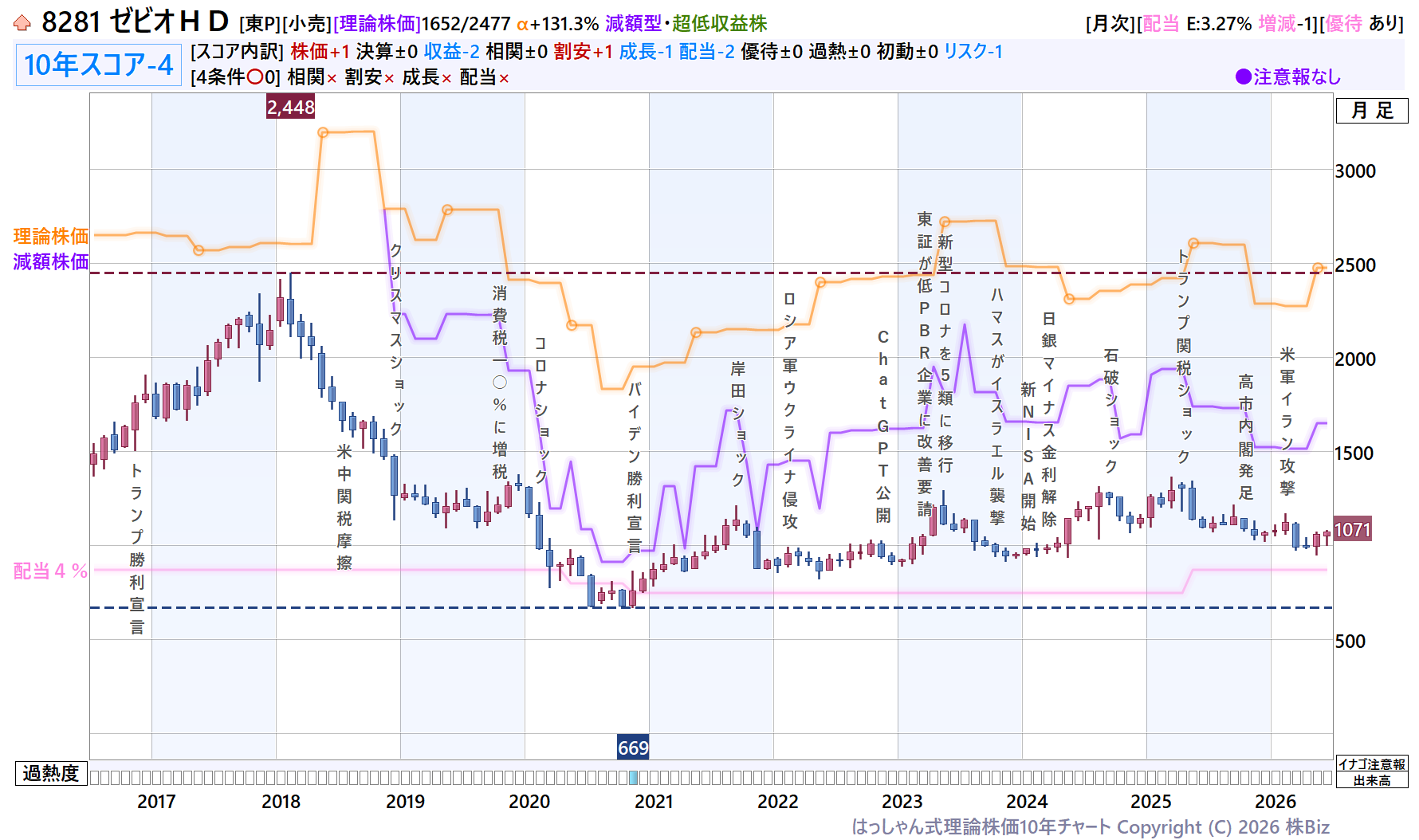This screenshot has width=1419, height=840.
Task: Click the 2,448 high price marker
Action: point(291,107)
